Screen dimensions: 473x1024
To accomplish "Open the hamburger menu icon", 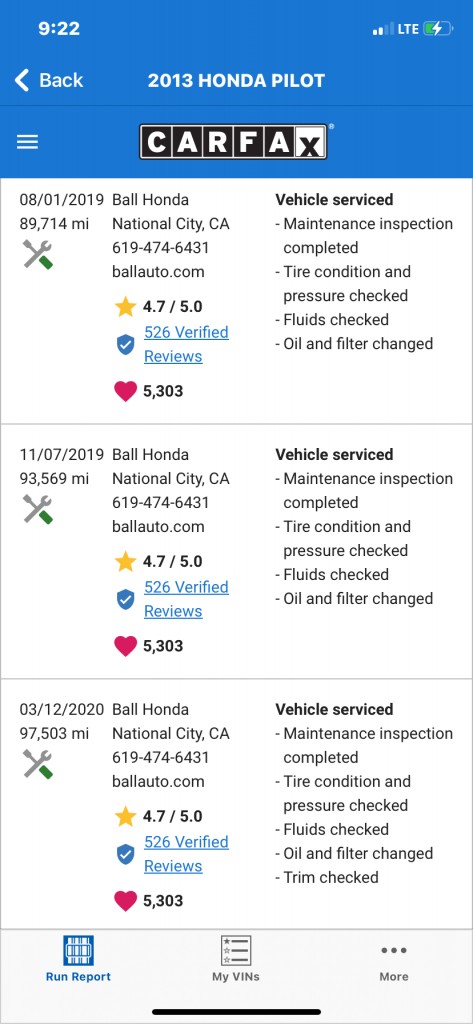I will point(27,142).
